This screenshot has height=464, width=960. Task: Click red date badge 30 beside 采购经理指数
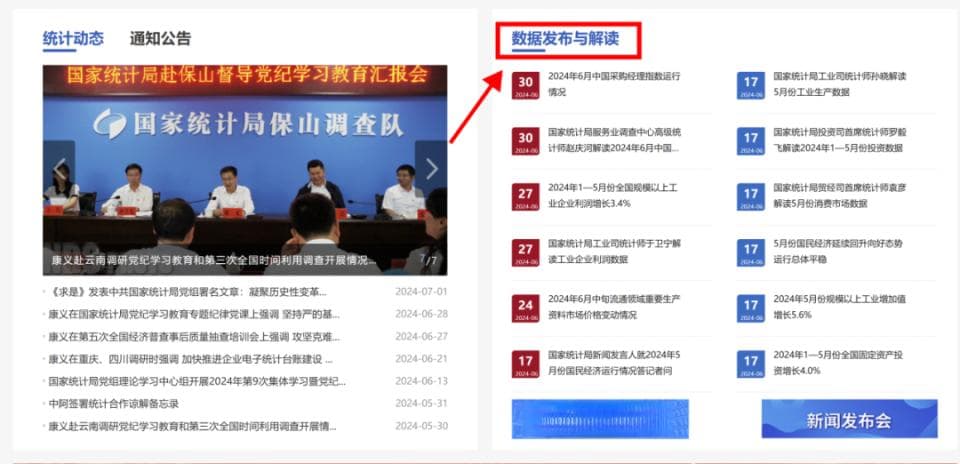pos(525,85)
